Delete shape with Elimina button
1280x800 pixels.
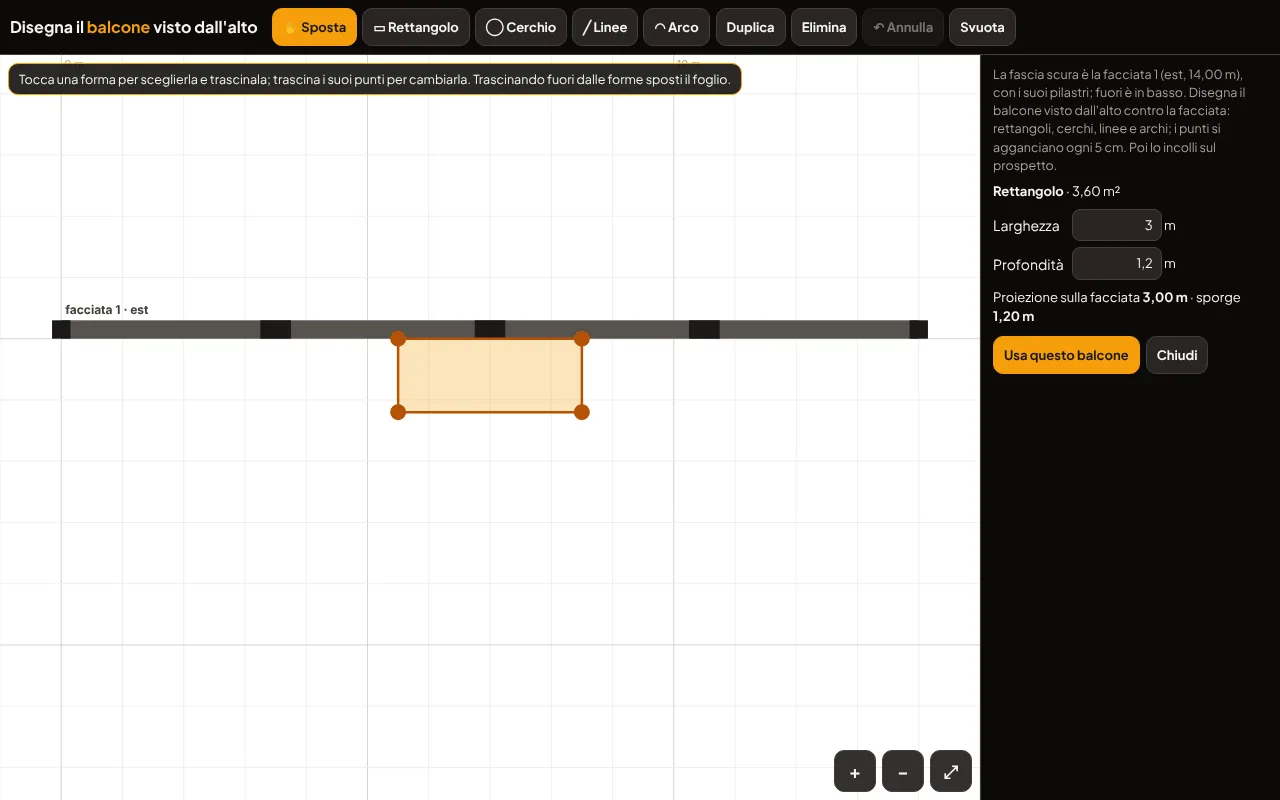coord(824,27)
